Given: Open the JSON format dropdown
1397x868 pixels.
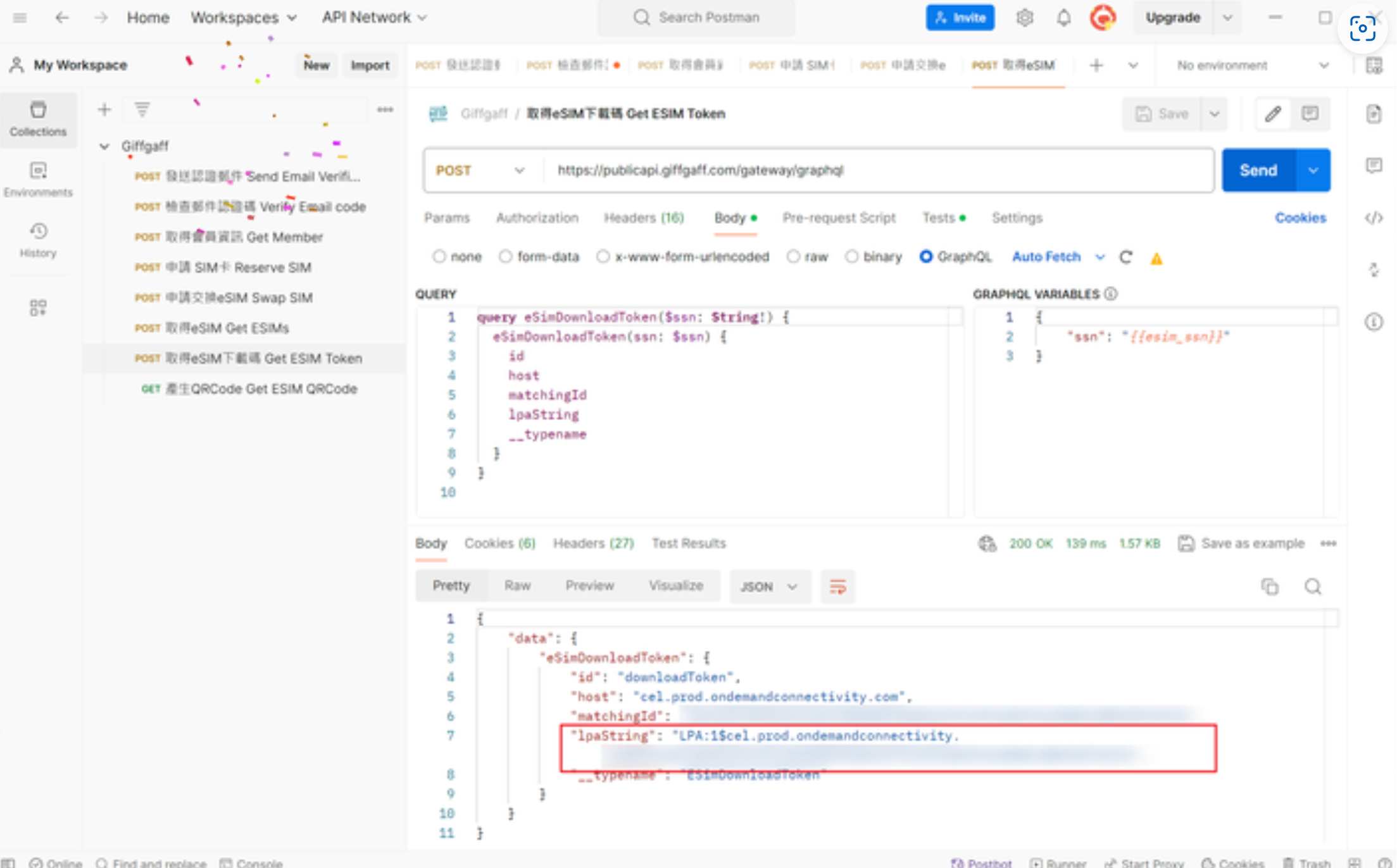Looking at the screenshot, I should point(769,586).
